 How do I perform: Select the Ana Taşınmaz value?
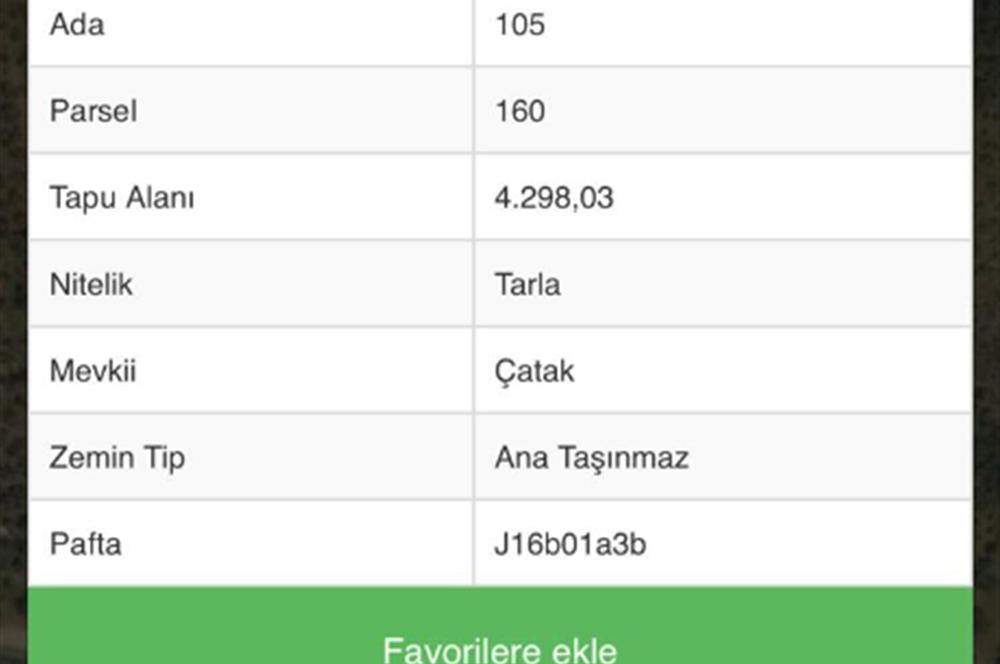coord(592,457)
